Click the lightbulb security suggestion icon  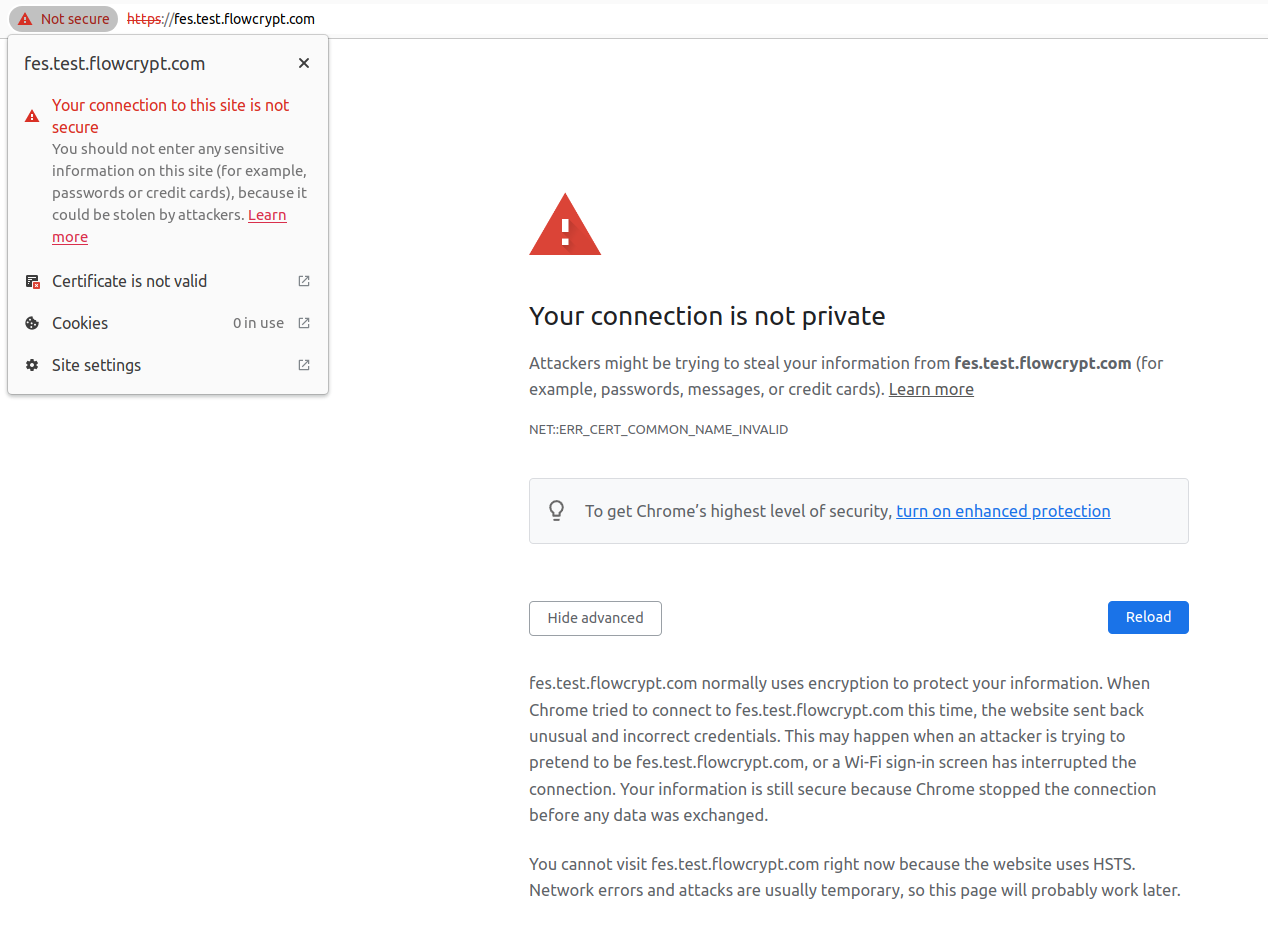pyautogui.click(x=556, y=510)
